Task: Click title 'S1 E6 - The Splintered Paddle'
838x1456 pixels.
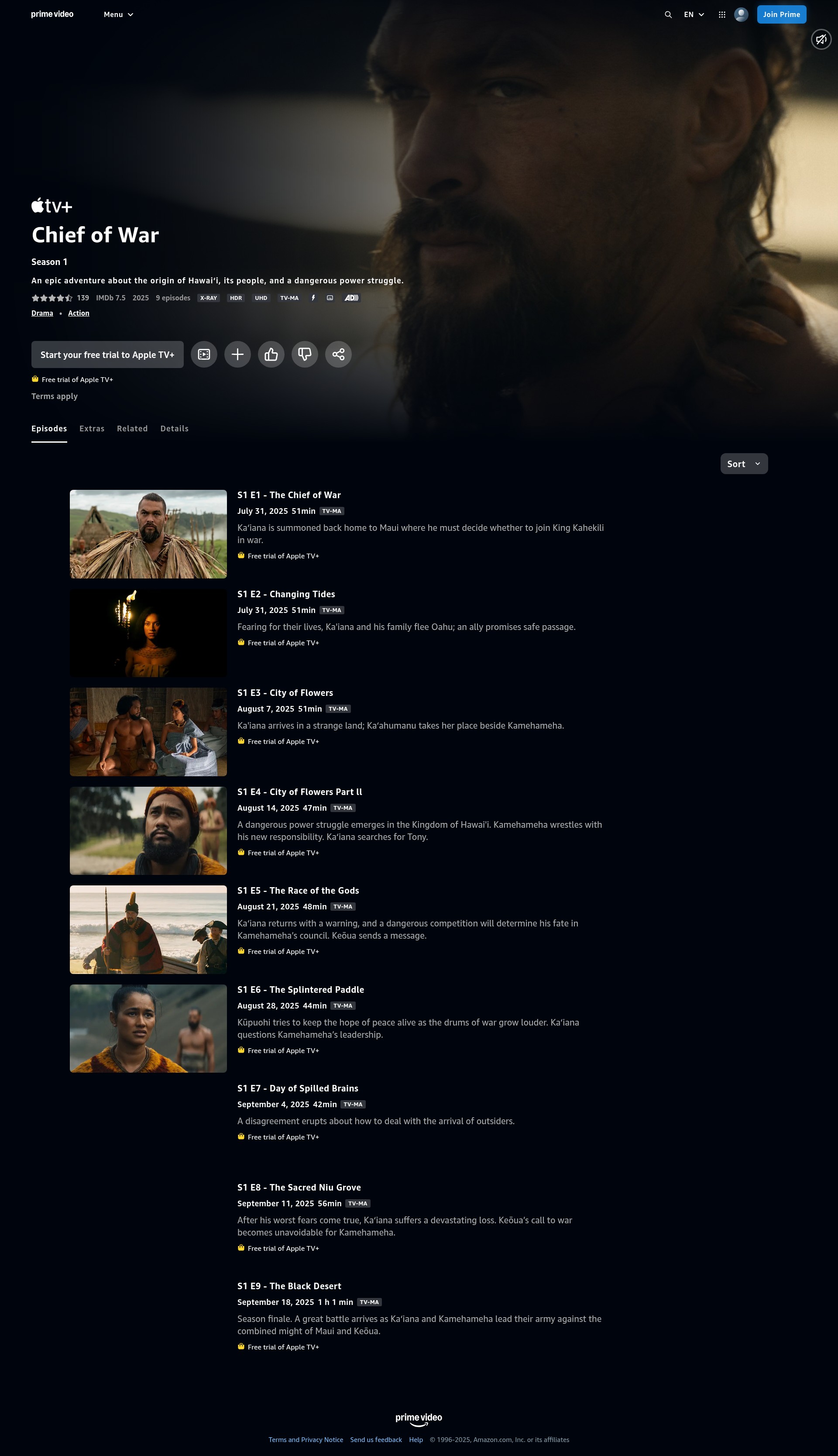Action: pos(301,990)
